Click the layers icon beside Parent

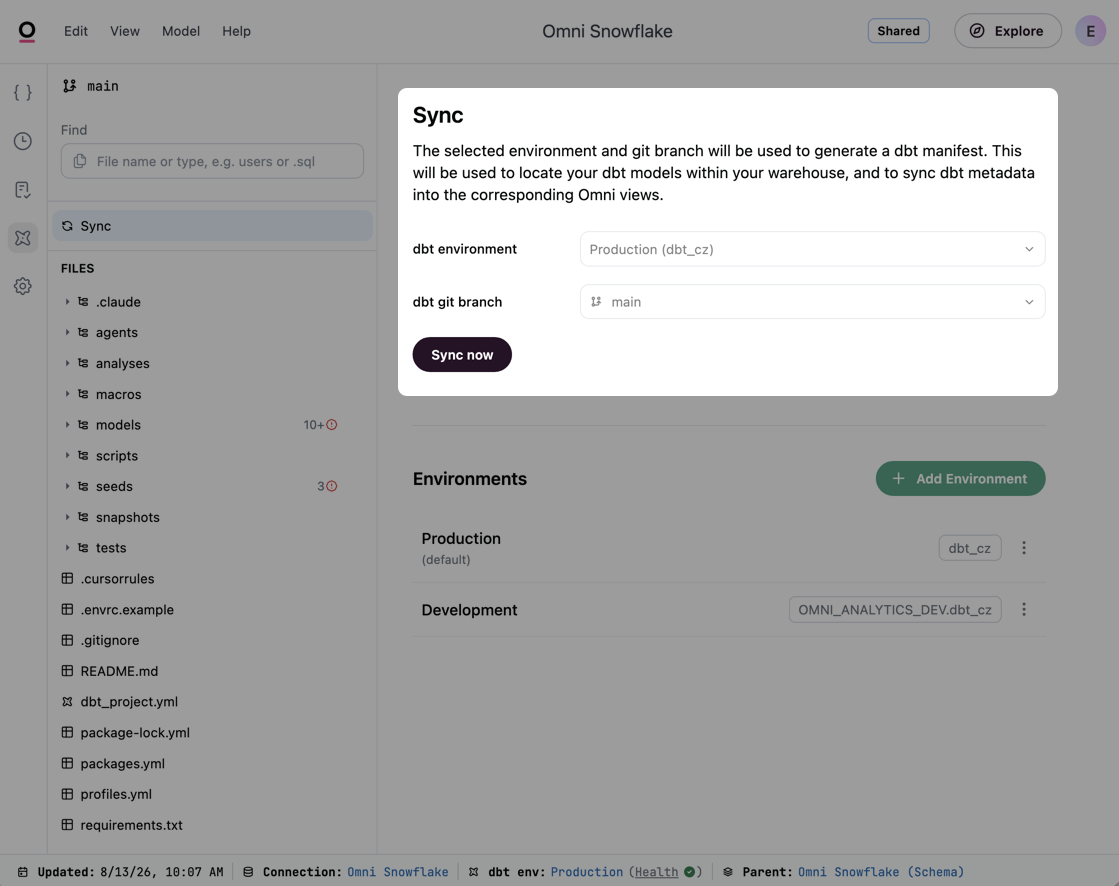point(727,872)
